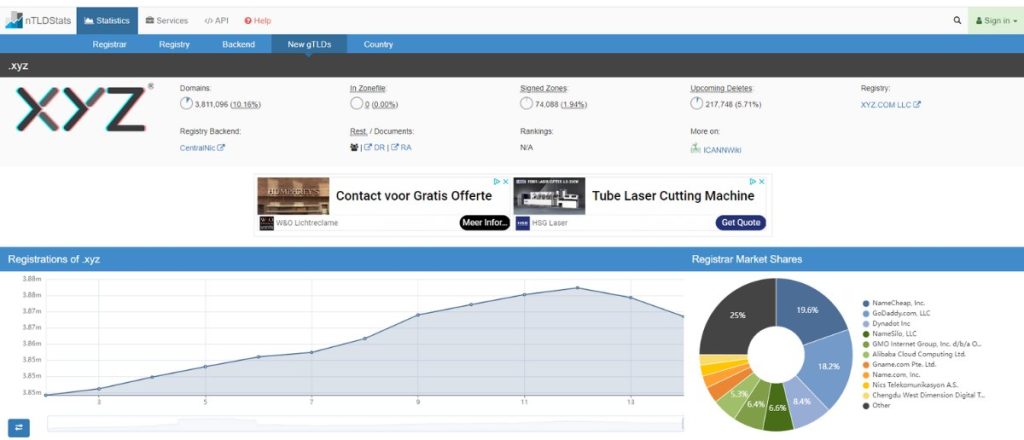The height and width of the screenshot is (440, 1024).
Task: Click the search magnifier icon
Action: pyautogui.click(x=956, y=20)
